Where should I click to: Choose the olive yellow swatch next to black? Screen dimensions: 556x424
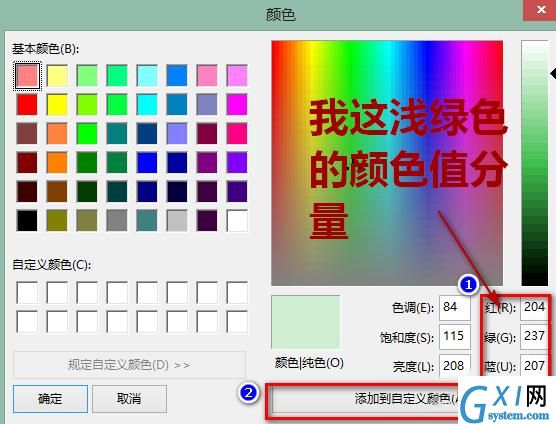click(57, 221)
